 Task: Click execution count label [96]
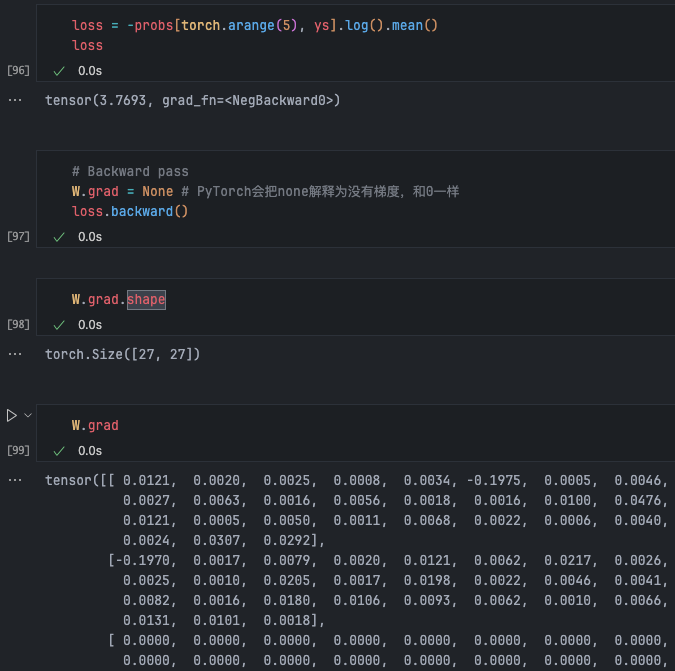(x=18, y=71)
